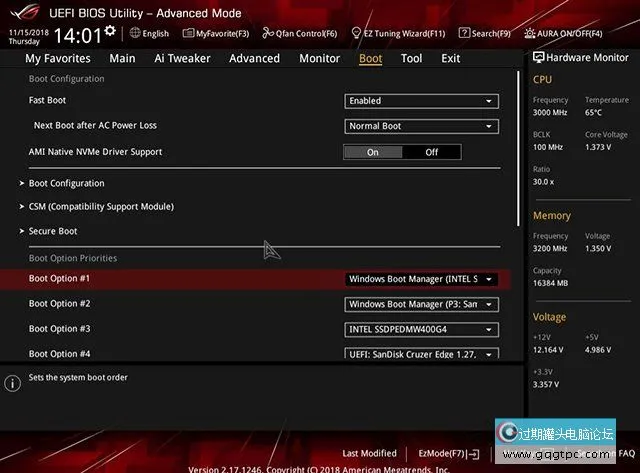
Task: Open the Exit tab
Action: [x=451, y=58]
